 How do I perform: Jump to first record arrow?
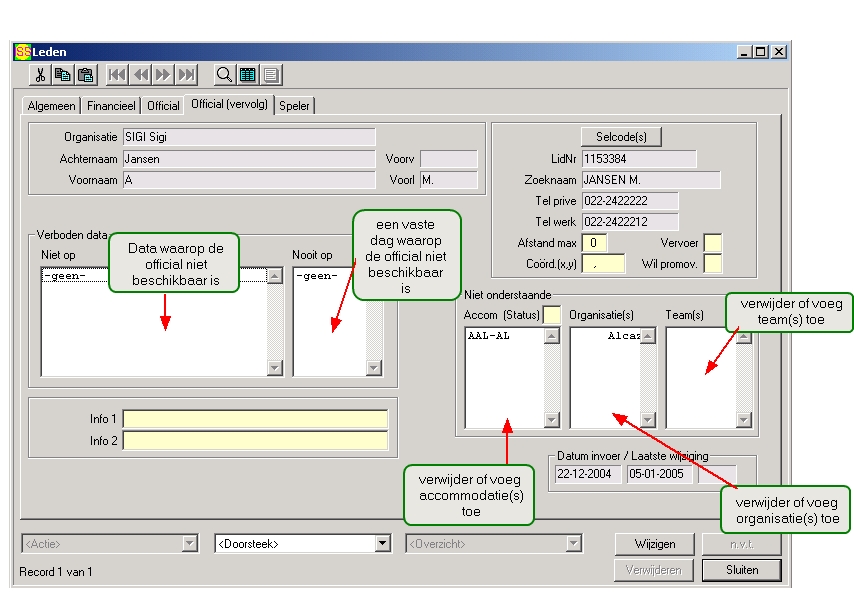click(x=117, y=75)
